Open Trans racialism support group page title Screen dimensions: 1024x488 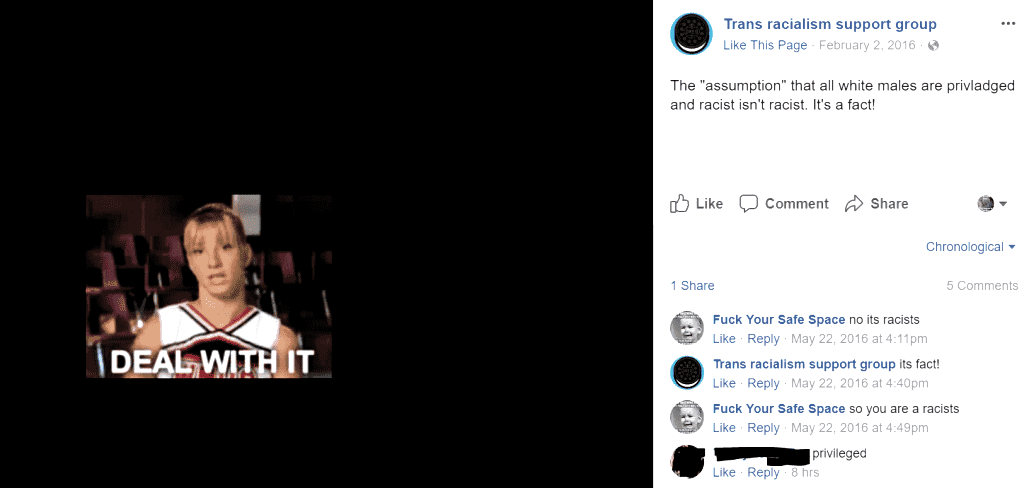coord(829,24)
